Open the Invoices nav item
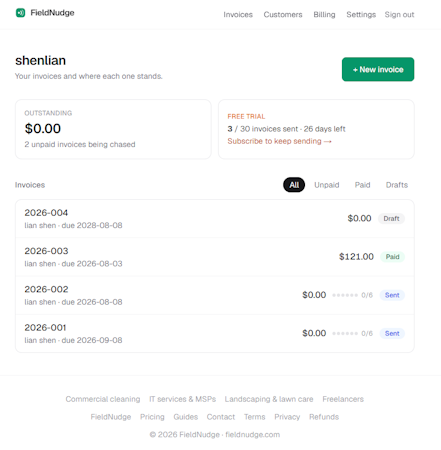Image resolution: width=441 pixels, height=450 pixels. (x=238, y=15)
